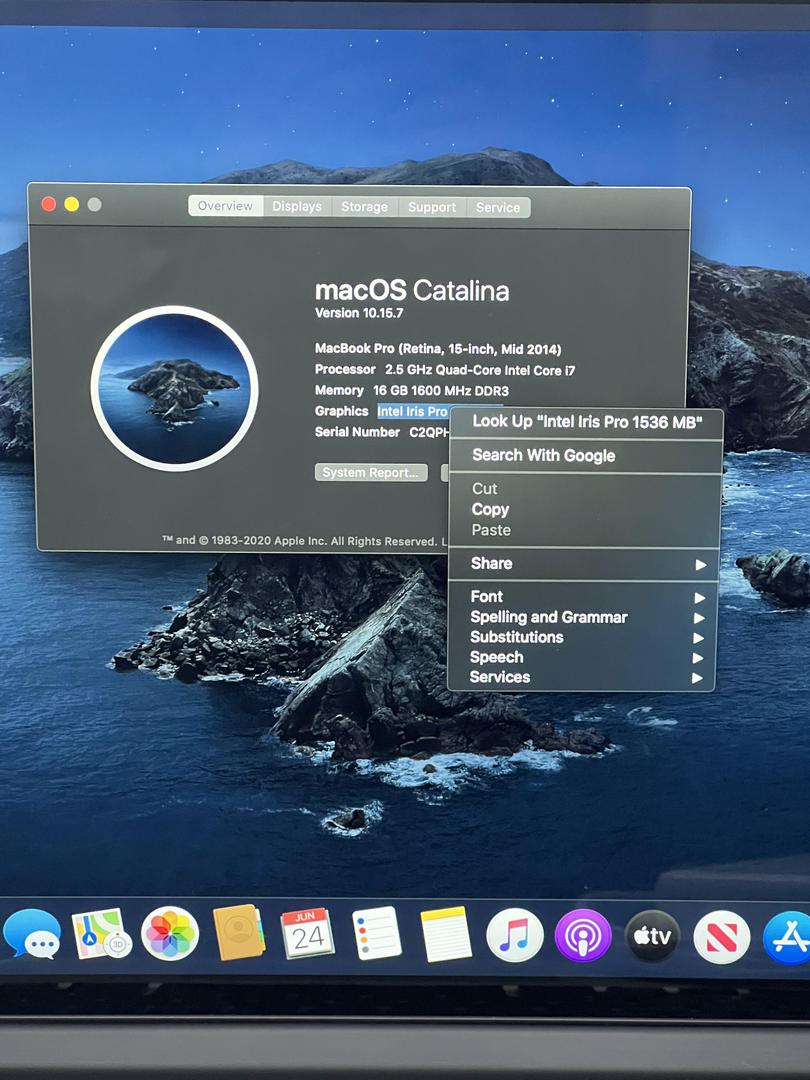Viewport: 810px width, 1080px height.
Task: Open the Photos app in the Dock
Action: (x=170, y=934)
